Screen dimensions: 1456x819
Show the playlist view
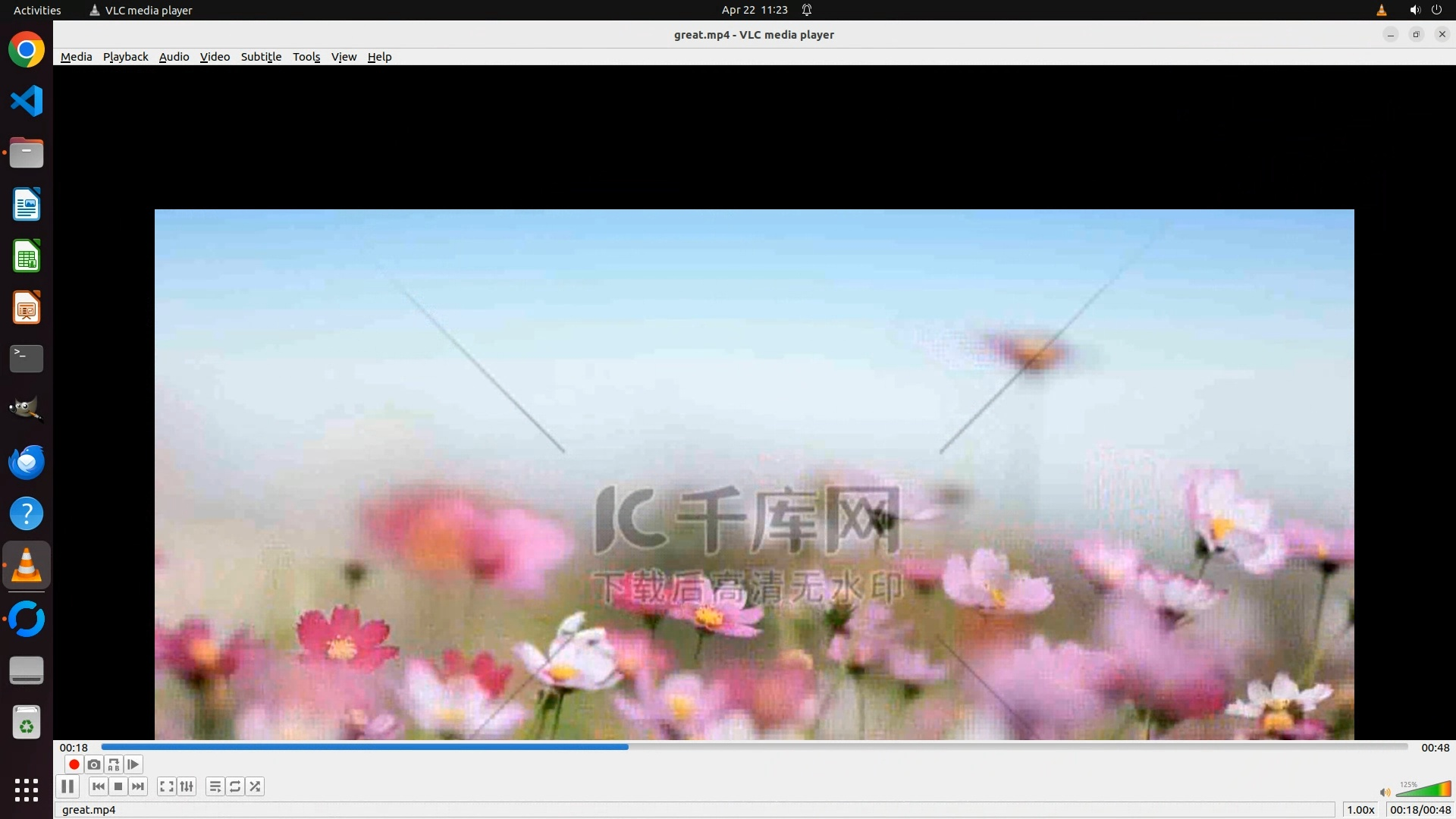pyautogui.click(x=215, y=786)
